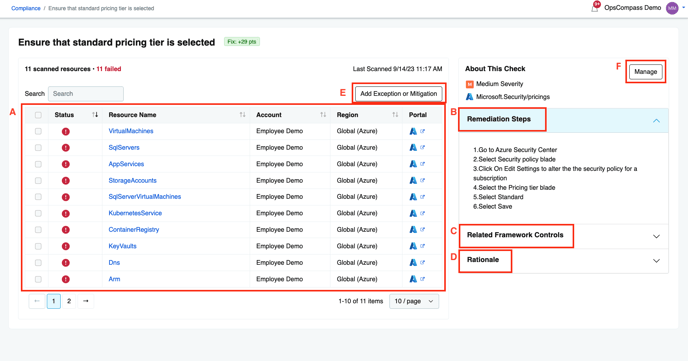
Task: Focus the Search input field
Action: pyautogui.click(x=86, y=93)
